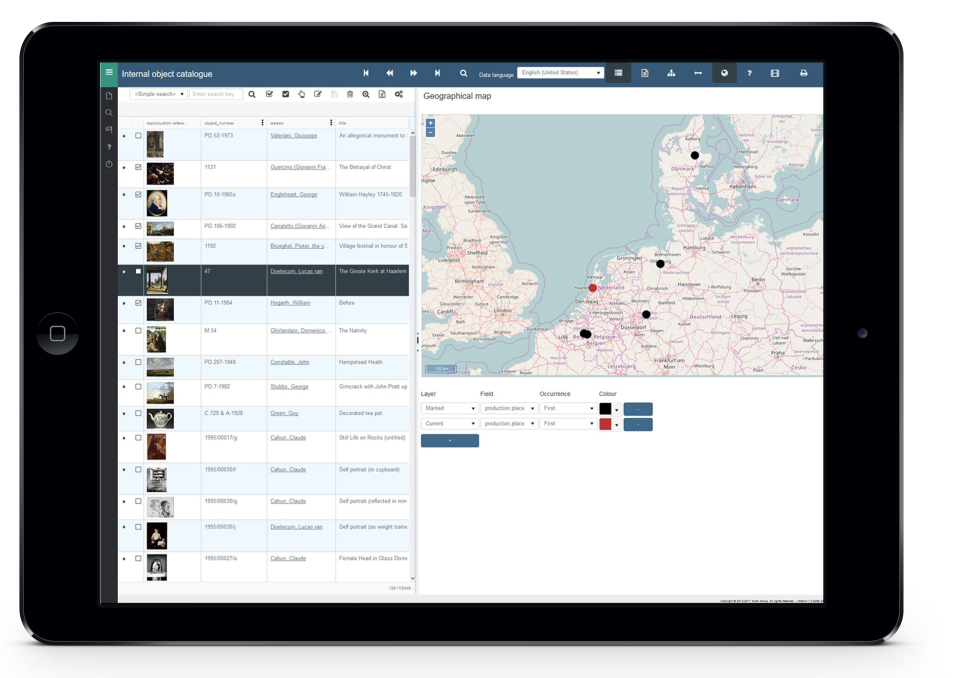Change the Data language dropdown
The image size is (960, 678).
(560, 73)
